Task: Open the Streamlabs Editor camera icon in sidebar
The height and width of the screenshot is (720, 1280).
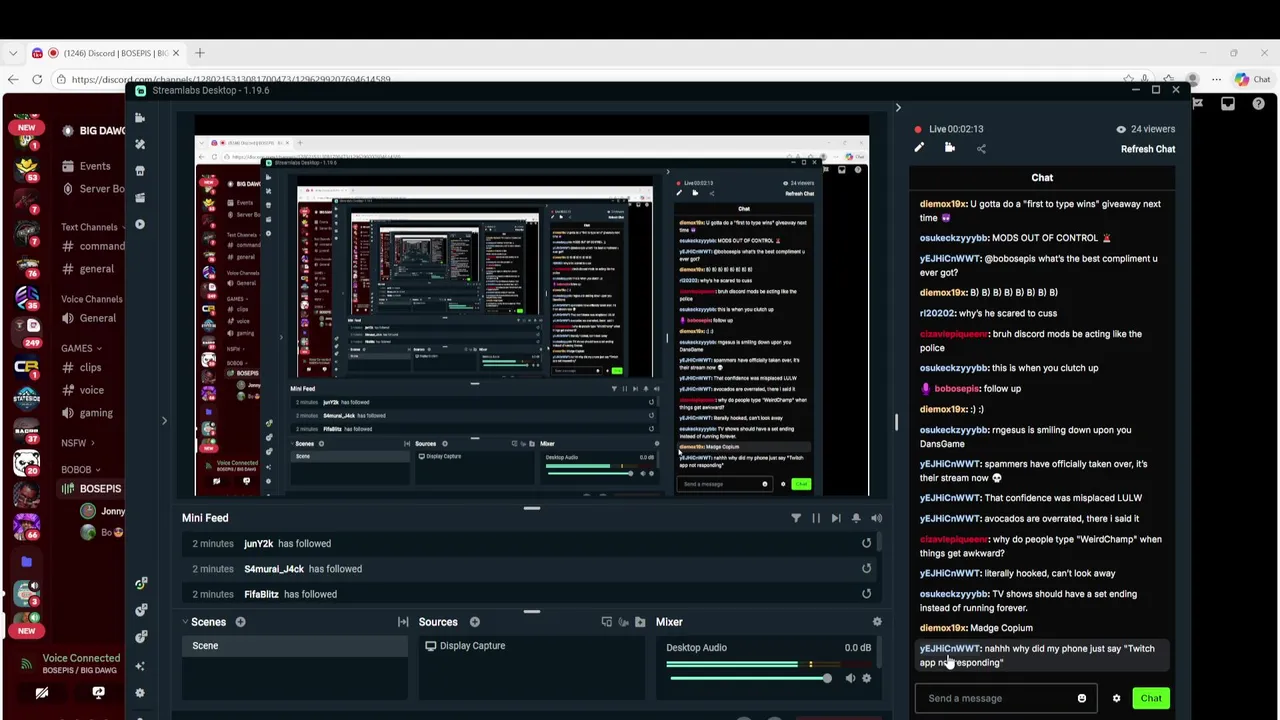Action: click(140, 118)
